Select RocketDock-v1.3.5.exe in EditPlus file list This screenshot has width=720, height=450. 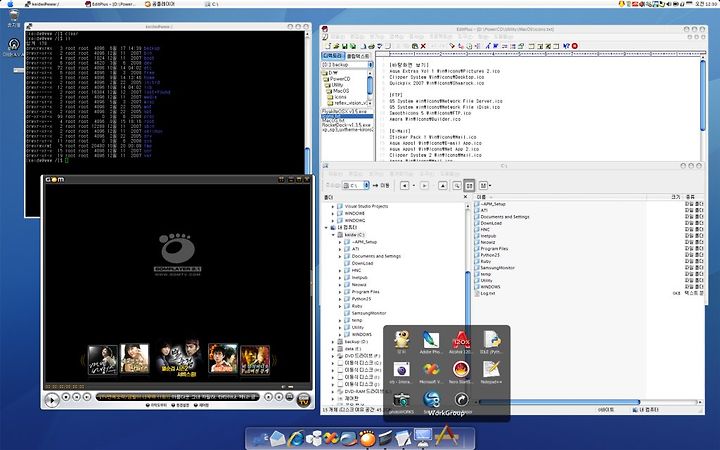[x=347, y=125]
